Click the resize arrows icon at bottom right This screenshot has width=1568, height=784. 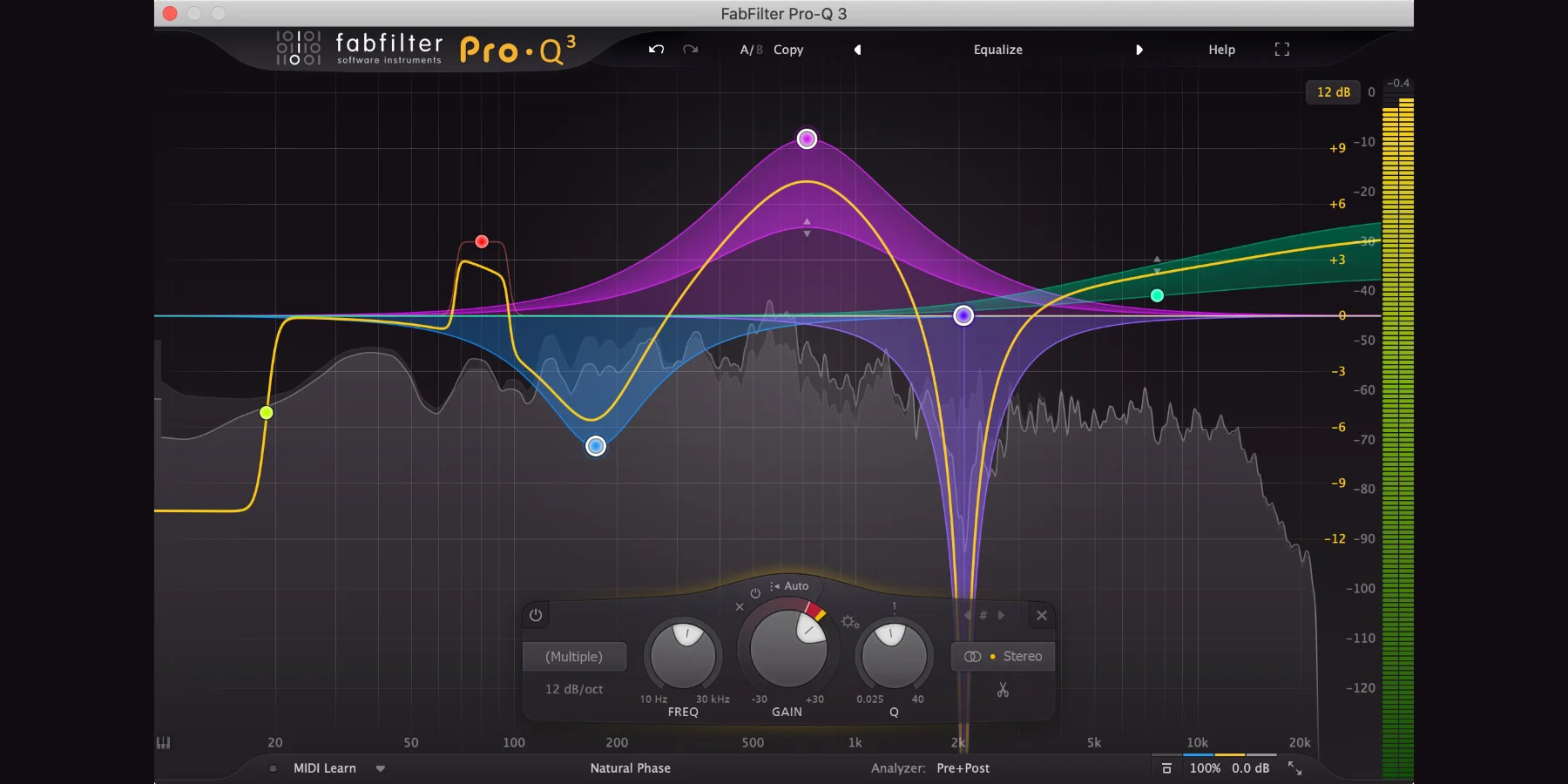point(1294,768)
